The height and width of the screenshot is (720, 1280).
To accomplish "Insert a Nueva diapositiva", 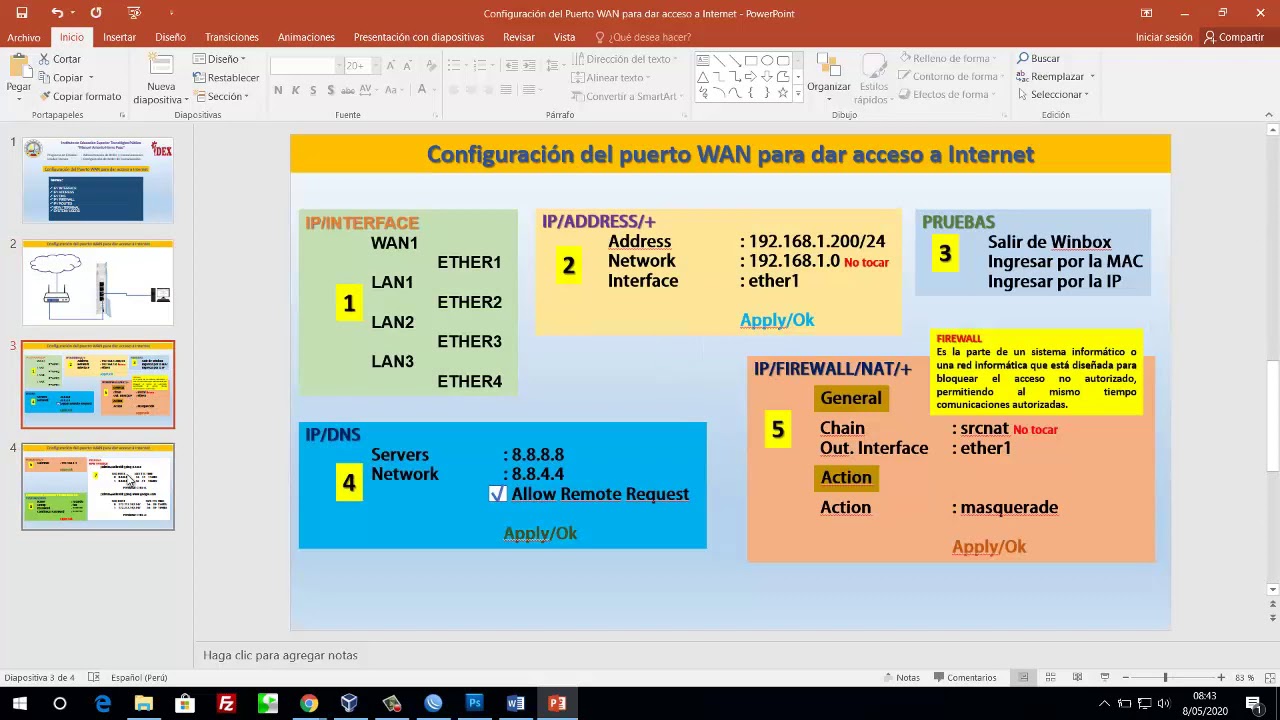I will pyautogui.click(x=161, y=80).
